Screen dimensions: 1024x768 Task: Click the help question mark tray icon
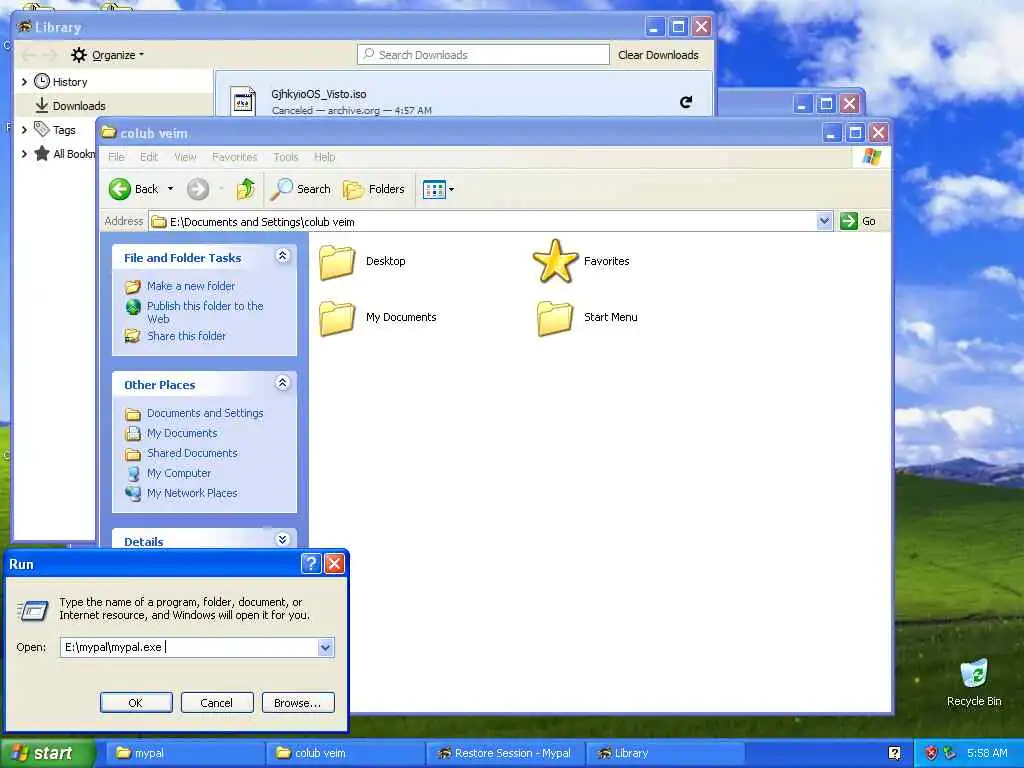894,753
